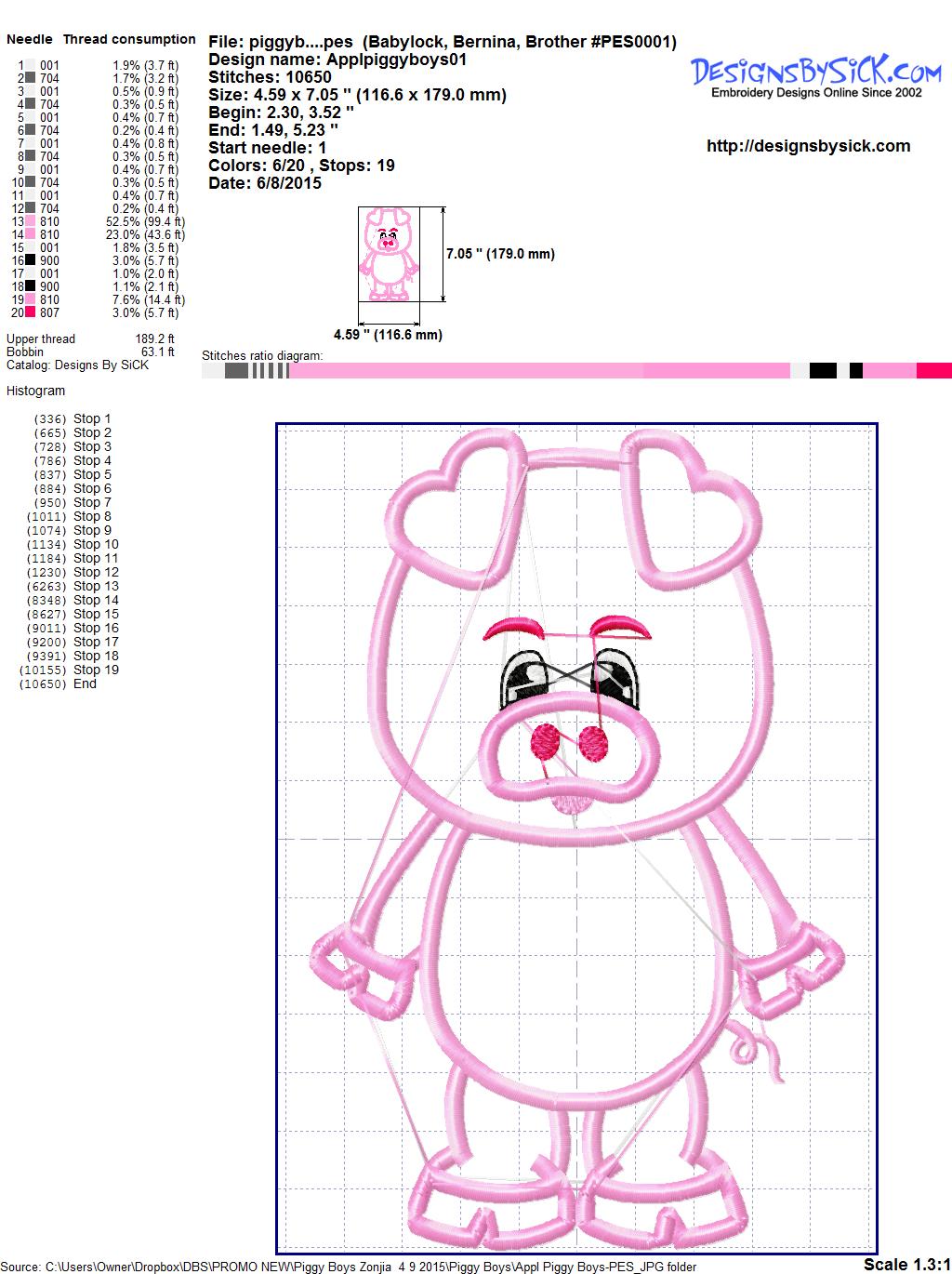This screenshot has width=952, height=1274.
Task: Click the Needle column header
Action: pyautogui.click(x=30, y=39)
